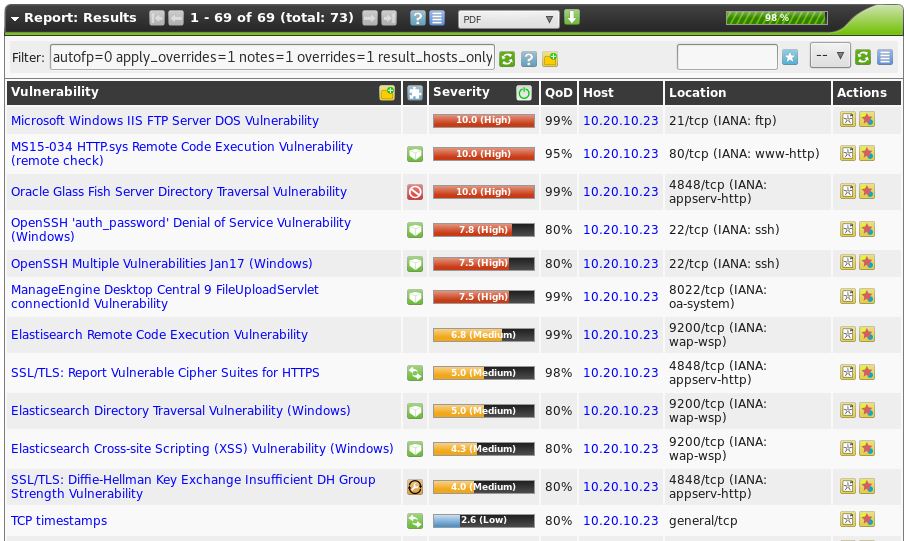This screenshot has height=541, width=904.
Task: Click mitigation icon on TCP timestamps row
Action: coord(415,521)
